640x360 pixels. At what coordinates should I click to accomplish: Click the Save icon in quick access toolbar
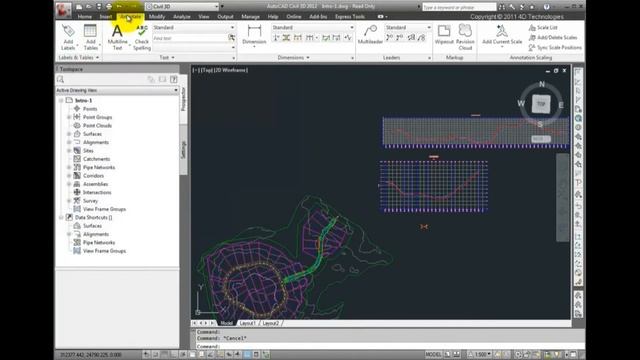[99, 7]
